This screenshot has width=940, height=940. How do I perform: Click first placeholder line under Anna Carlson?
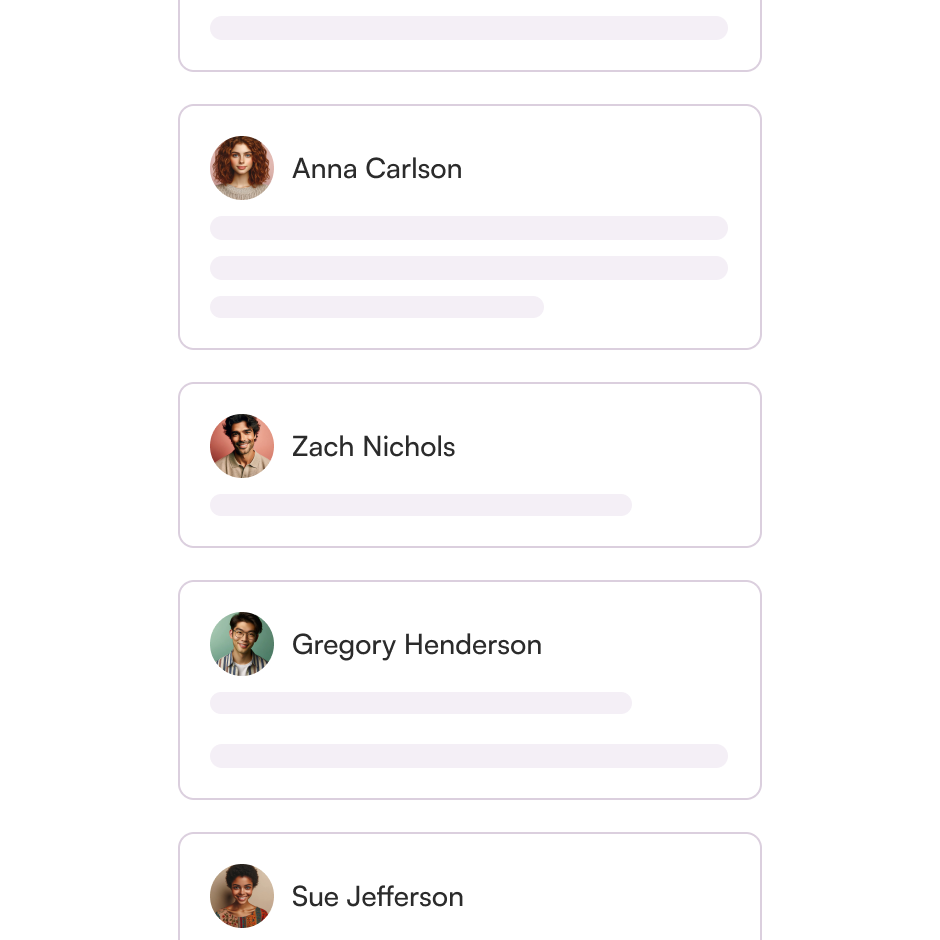tap(468, 228)
